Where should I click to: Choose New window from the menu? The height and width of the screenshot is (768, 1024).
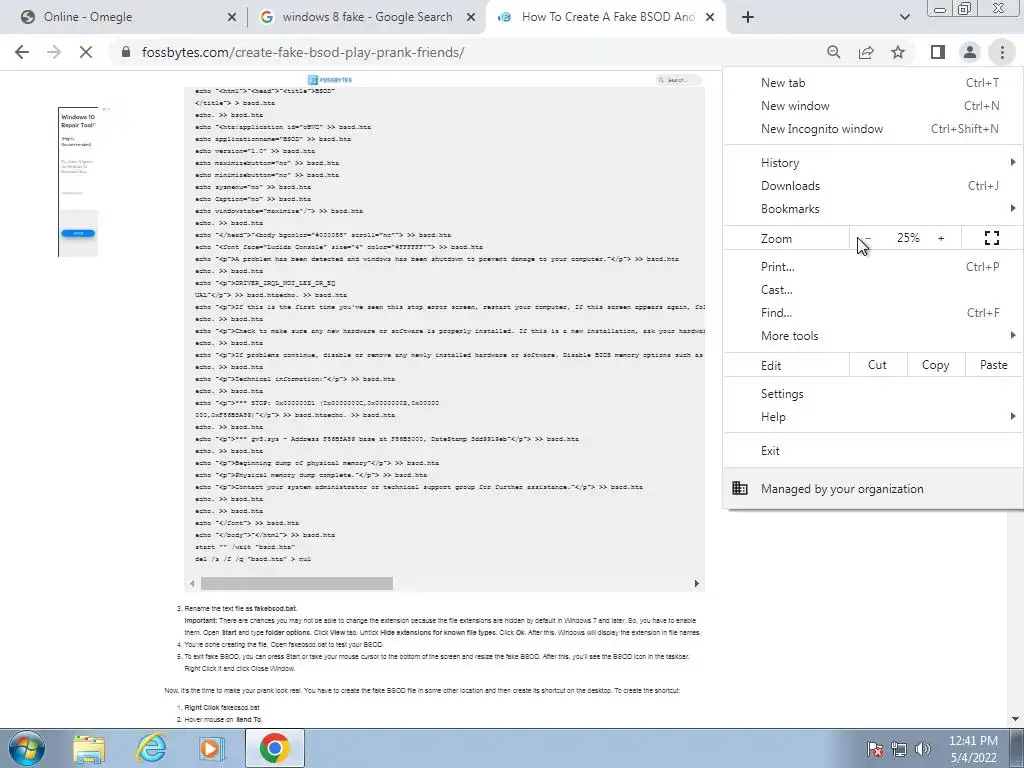[873, 106]
